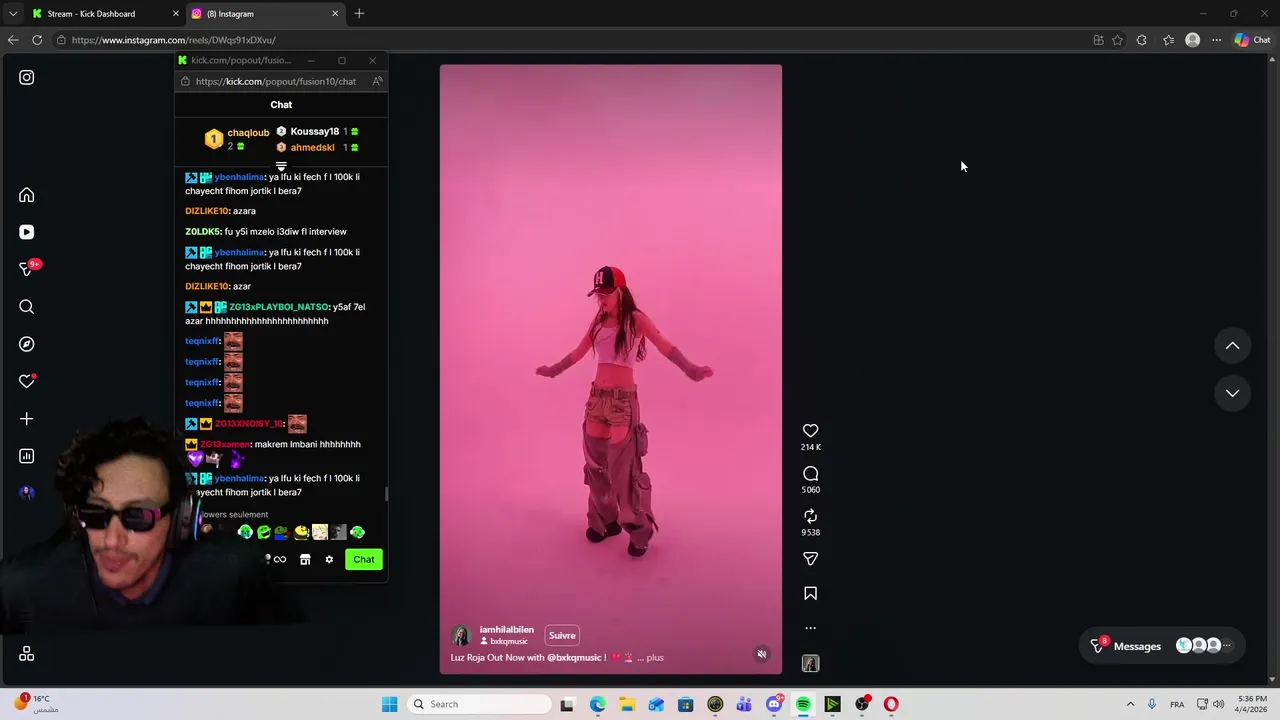Like the reel with heart icon
Image resolution: width=1280 pixels, height=720 pixels.
pyautogui.click(x=811, y=431)
